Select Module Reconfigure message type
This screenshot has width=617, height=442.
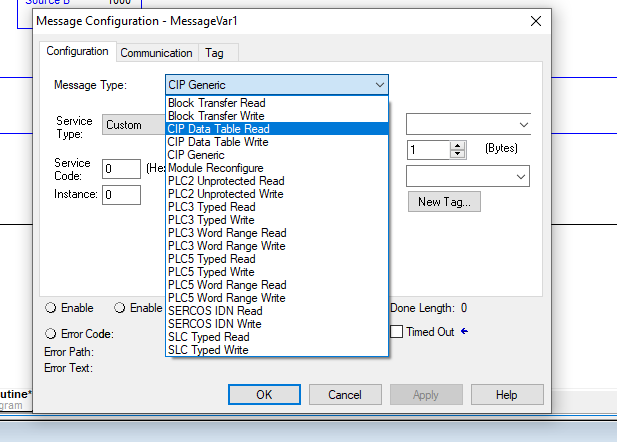277,168
